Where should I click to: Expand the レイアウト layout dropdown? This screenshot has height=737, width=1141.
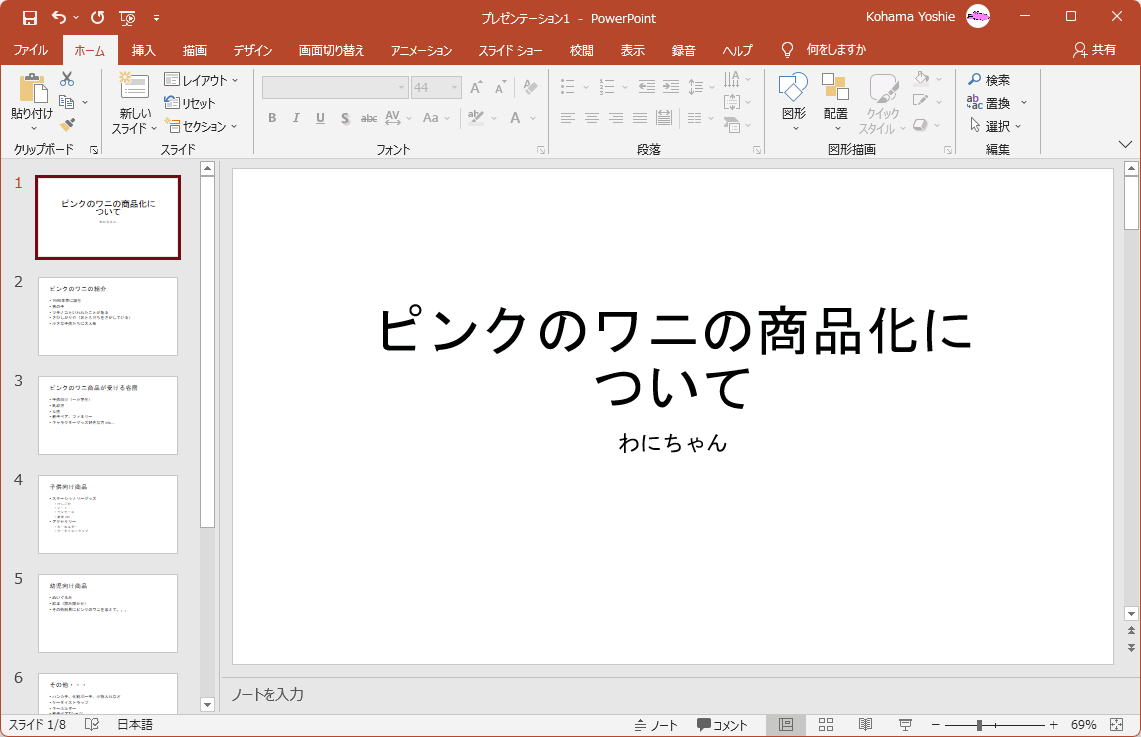pos(202,80)
